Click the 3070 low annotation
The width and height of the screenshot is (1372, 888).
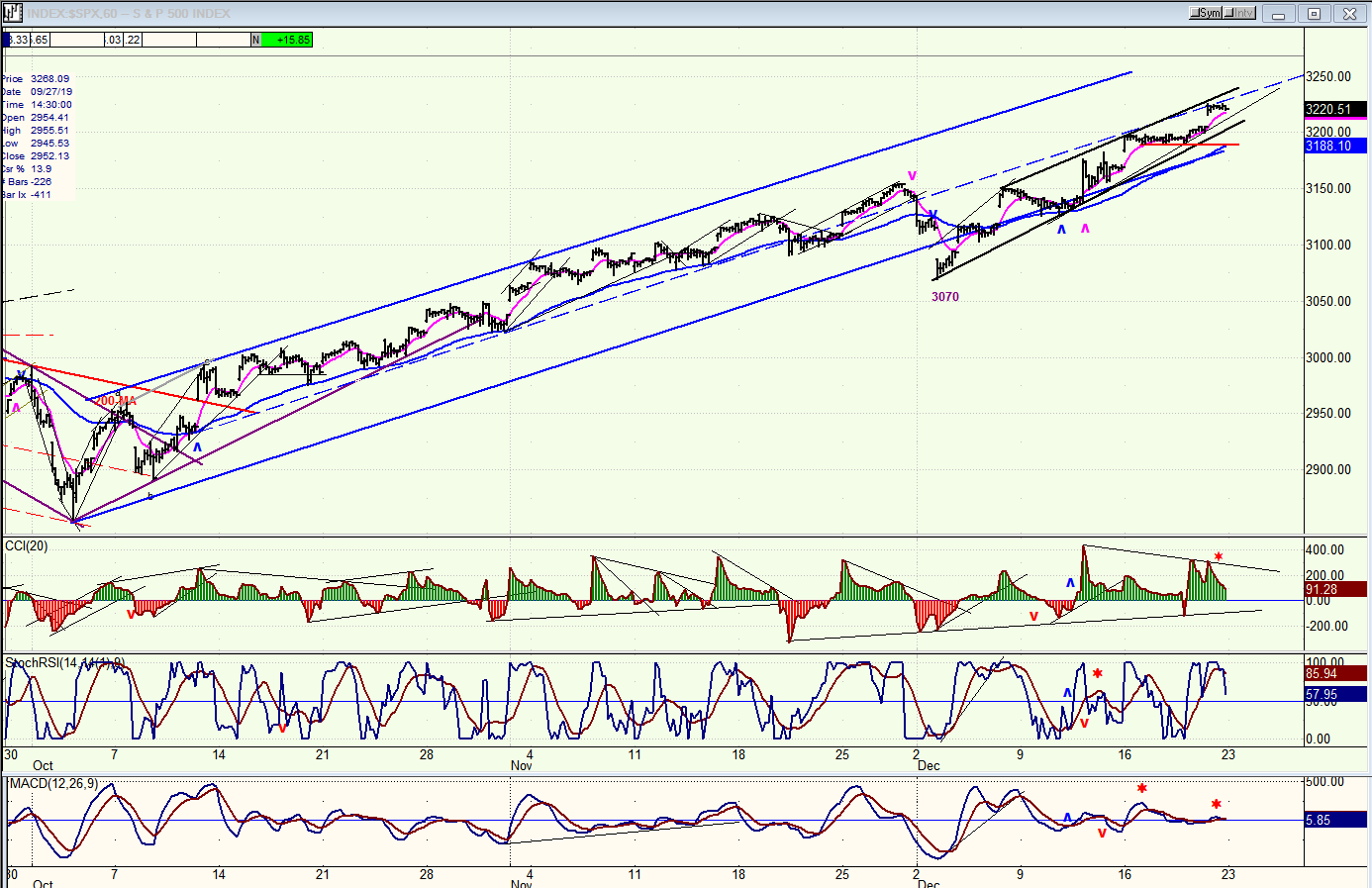click(945, 297)
